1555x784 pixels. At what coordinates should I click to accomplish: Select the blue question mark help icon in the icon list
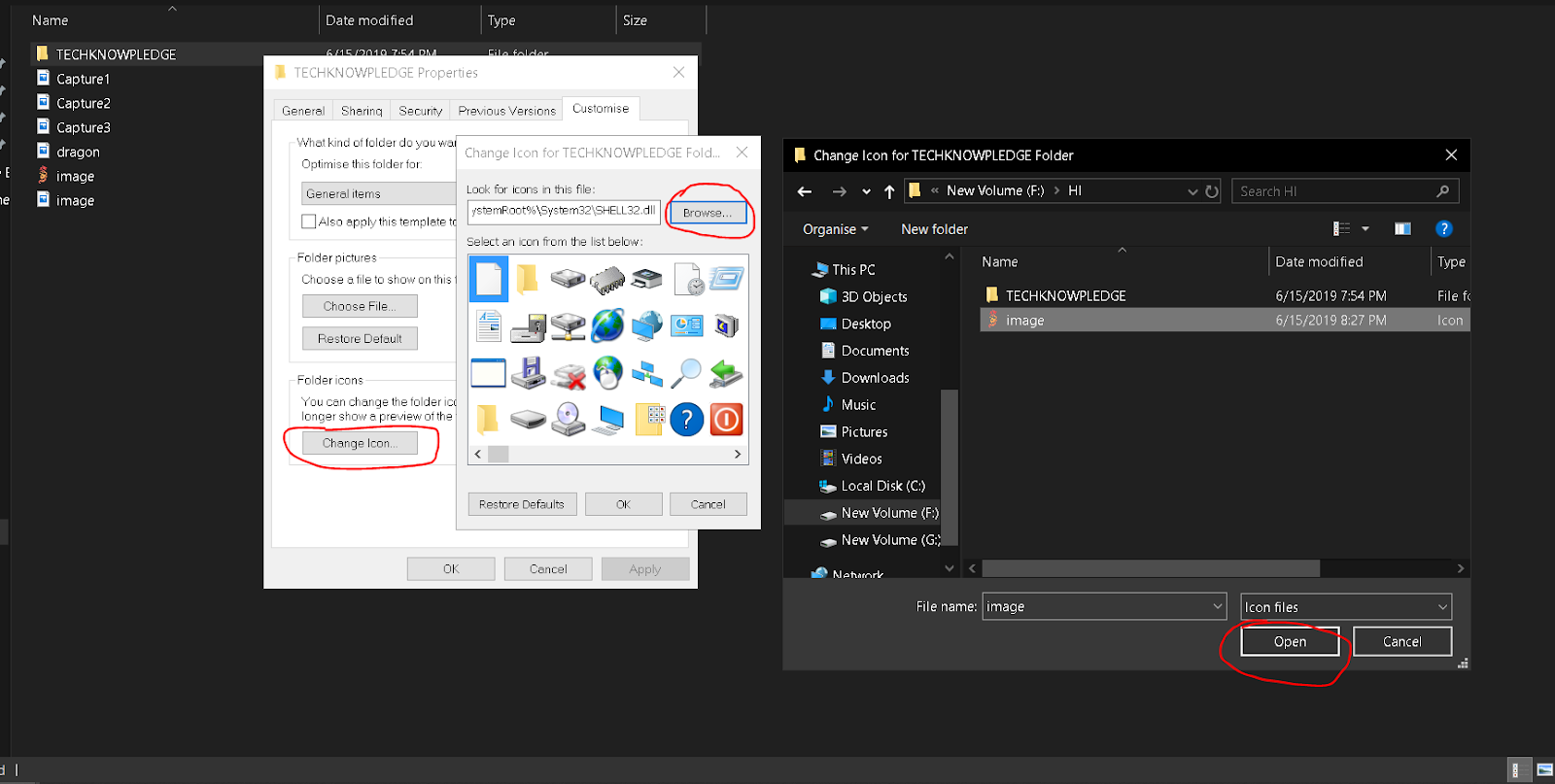click(x=686, y=420)
